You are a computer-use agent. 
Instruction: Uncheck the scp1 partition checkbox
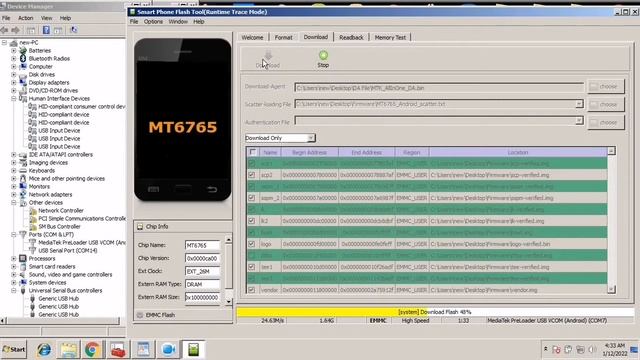tap(252, 163)
